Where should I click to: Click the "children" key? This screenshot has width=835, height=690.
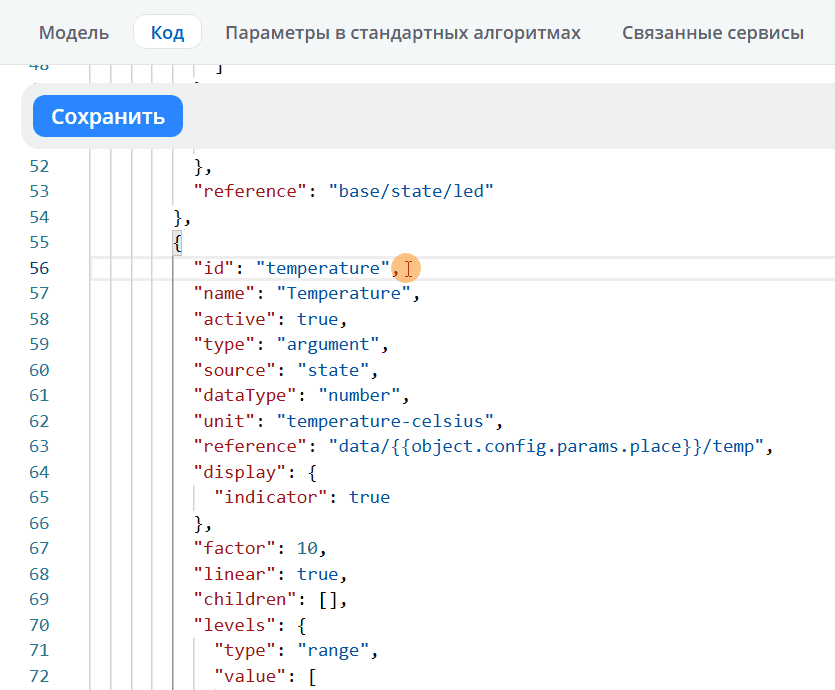tap(244, 600)
